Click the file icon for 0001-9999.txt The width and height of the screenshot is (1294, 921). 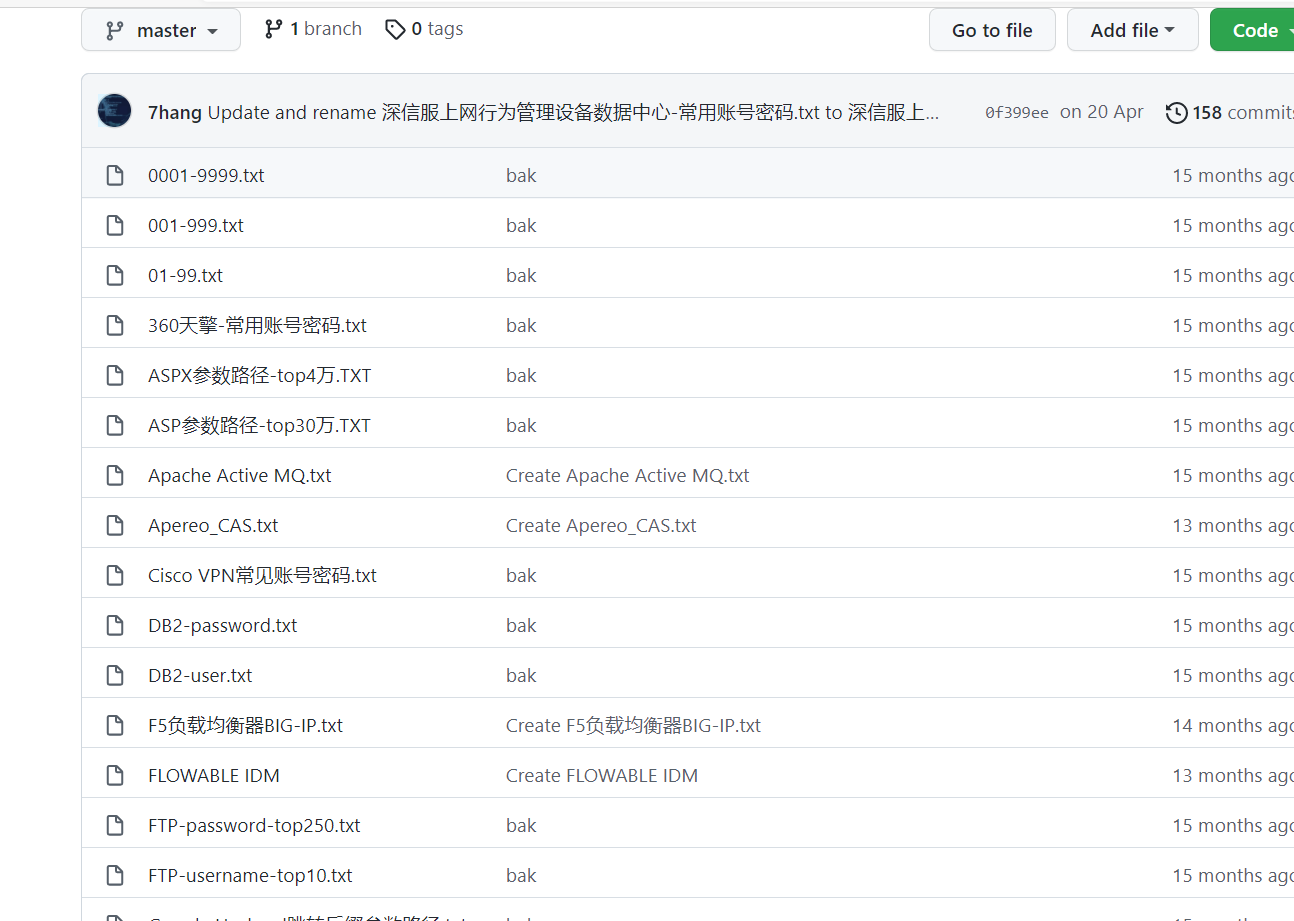(115, 176)
